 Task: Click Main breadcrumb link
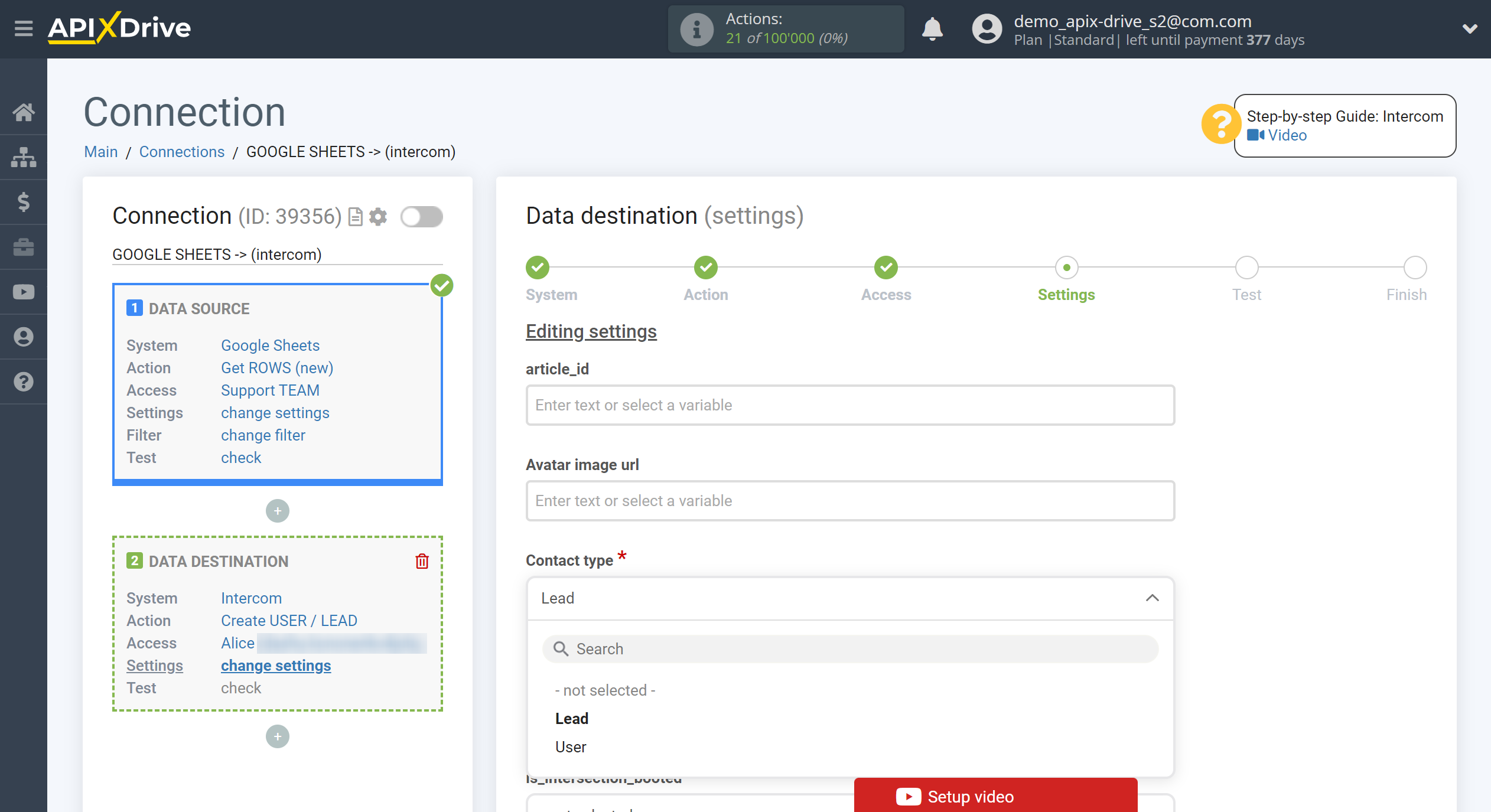pyautogui.click(x=101, y=152)
